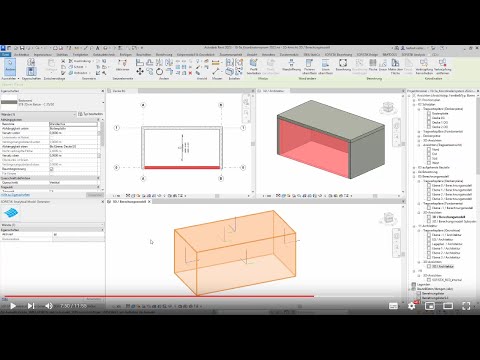Image resolution: width=480 pixels, height=360 pixels.
Task: Toggle West view checkbox in browser
Action: click(429, 163)
